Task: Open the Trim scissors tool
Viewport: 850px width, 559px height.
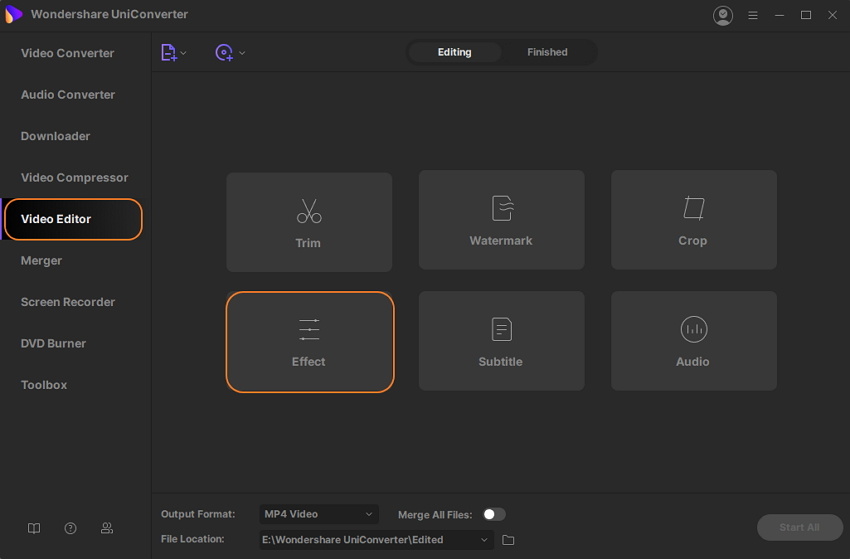Action: point(308,222)
